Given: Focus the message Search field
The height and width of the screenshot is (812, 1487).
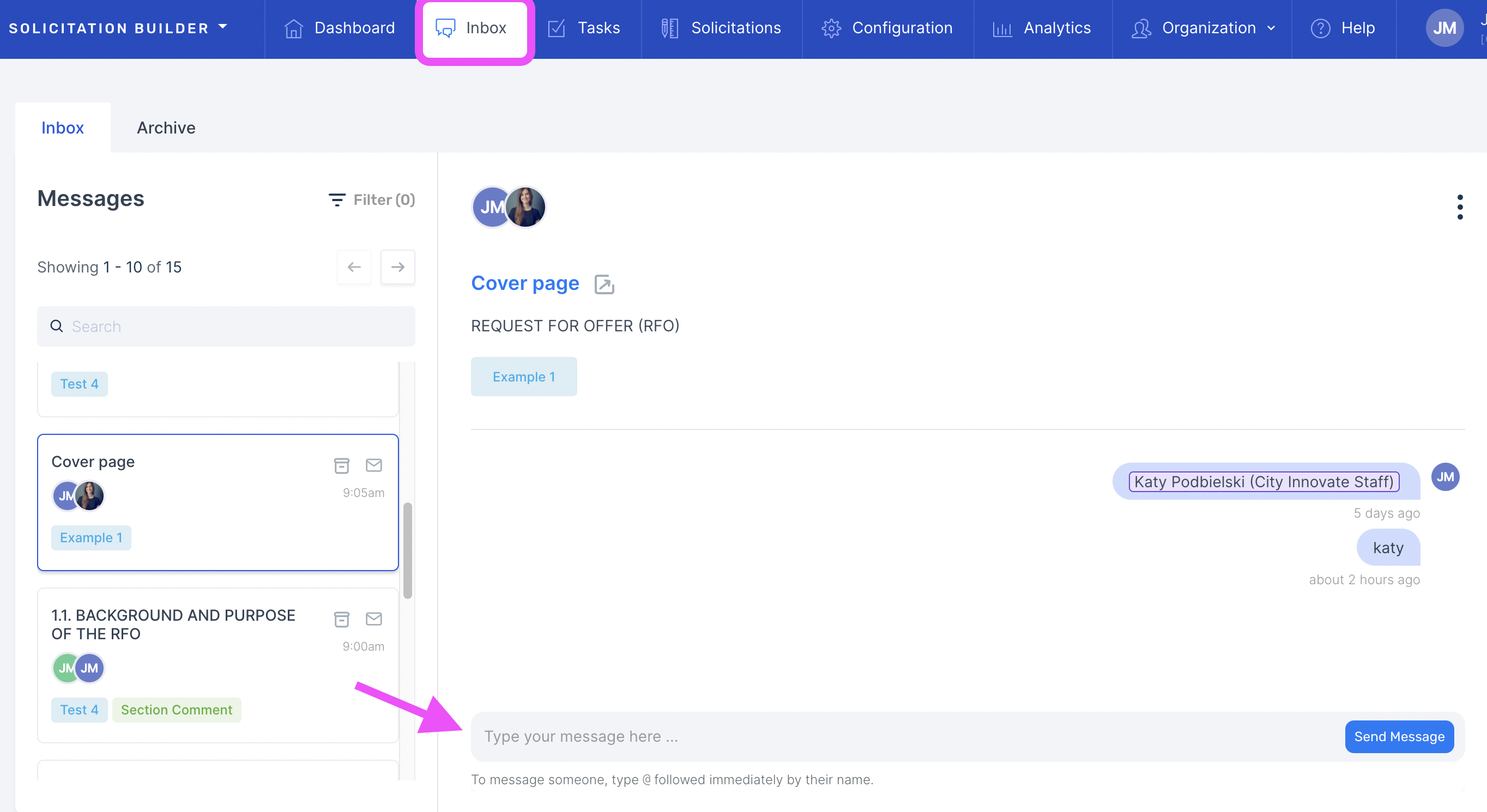Looking at the screenshot, I should [226, 326].
